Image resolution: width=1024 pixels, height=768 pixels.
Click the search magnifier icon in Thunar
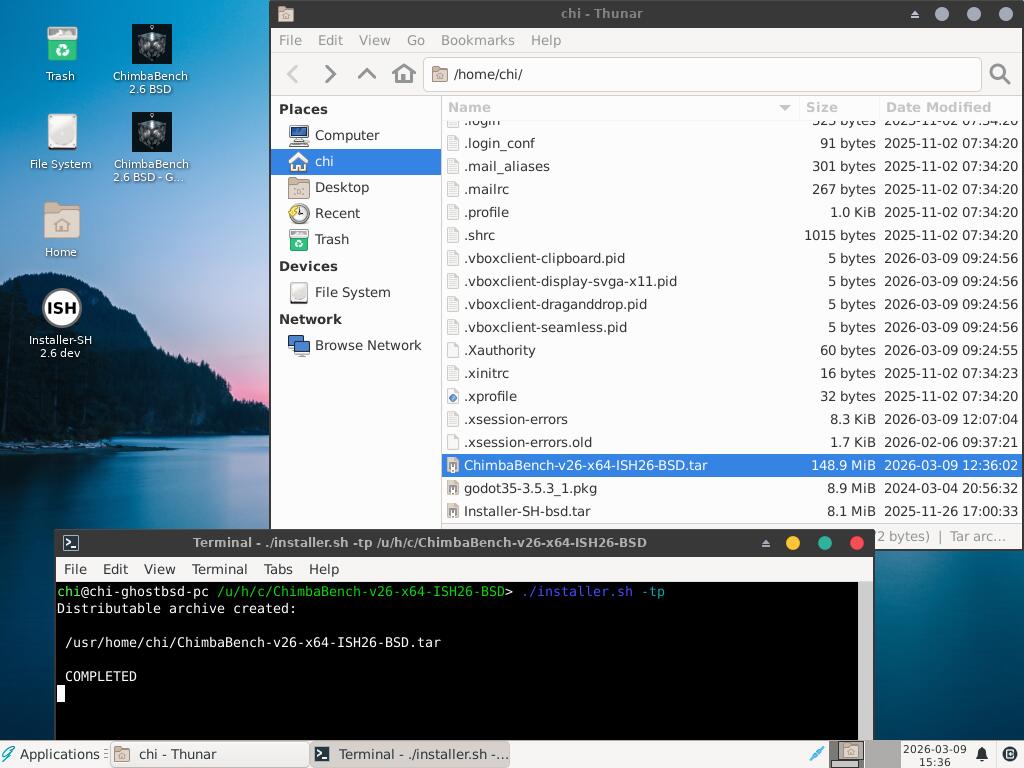(x=999, y=74)
